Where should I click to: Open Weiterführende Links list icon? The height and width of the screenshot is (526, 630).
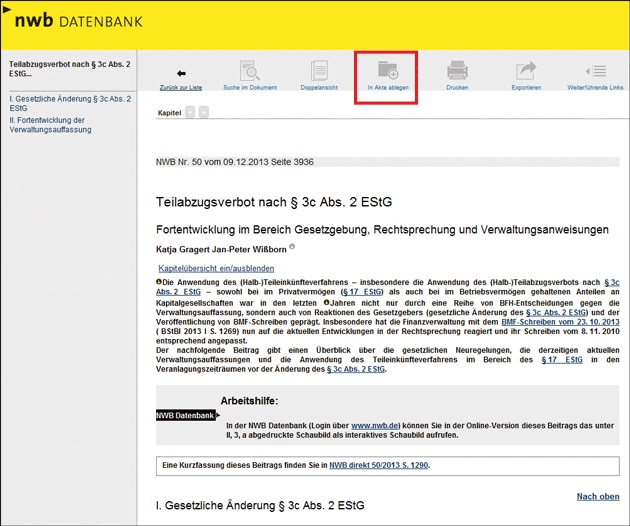[596, 73]
